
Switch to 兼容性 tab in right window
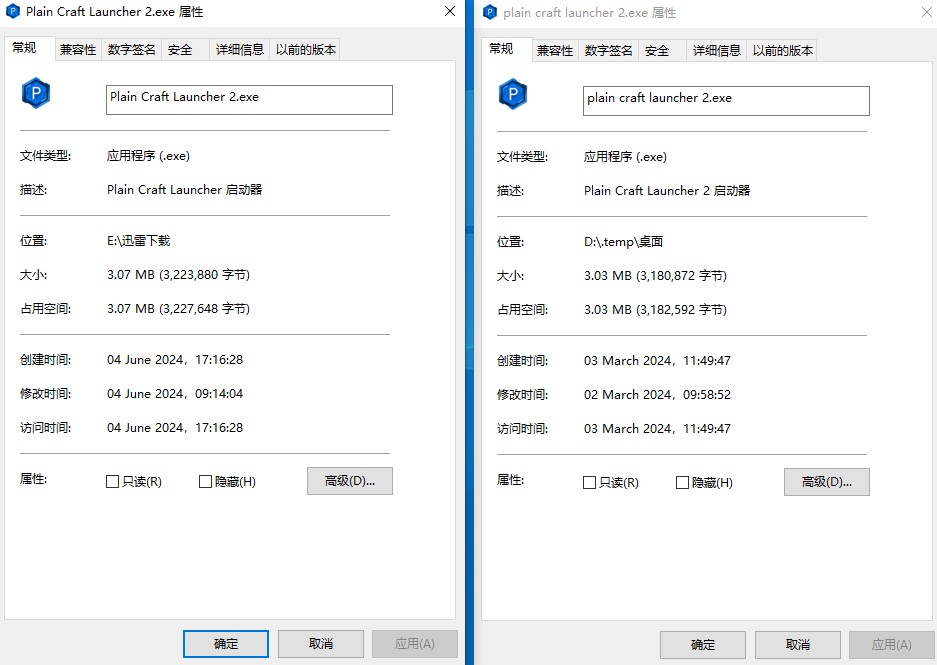click(x=555, y=51)
